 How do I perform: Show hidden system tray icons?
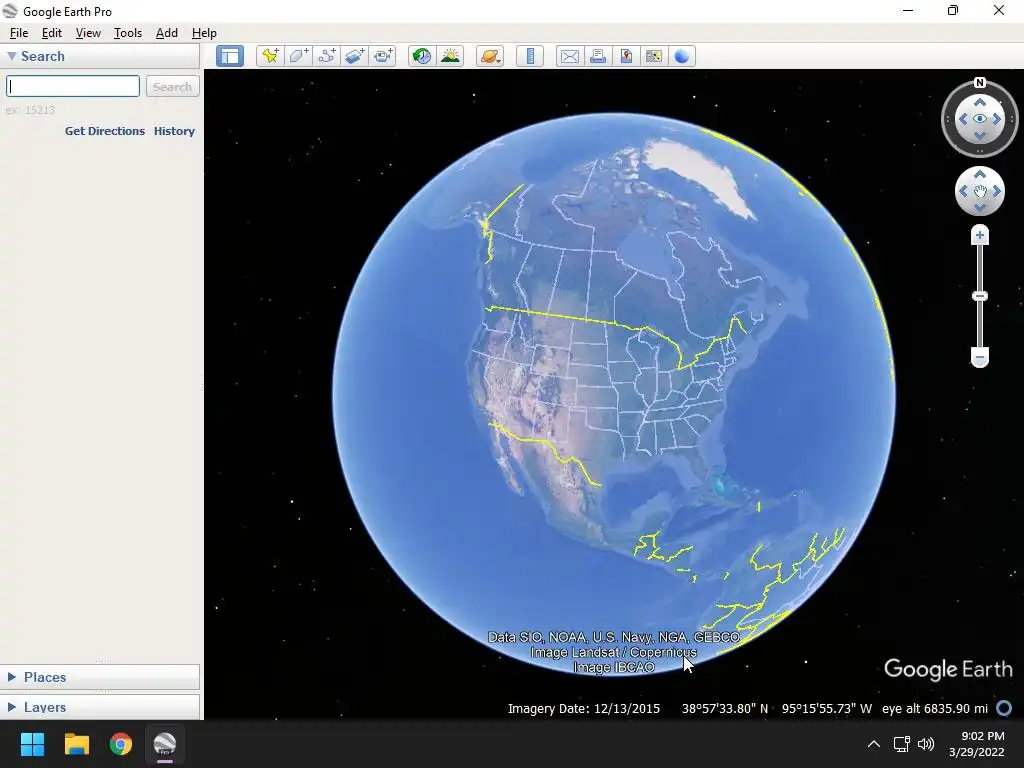(874, 744)
